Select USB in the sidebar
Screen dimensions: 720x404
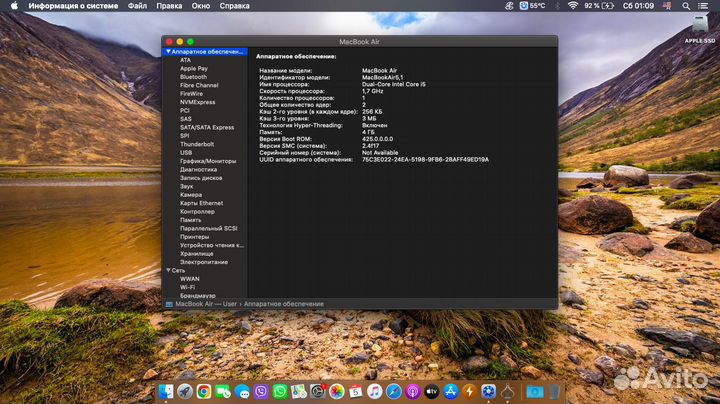point(186,153)
